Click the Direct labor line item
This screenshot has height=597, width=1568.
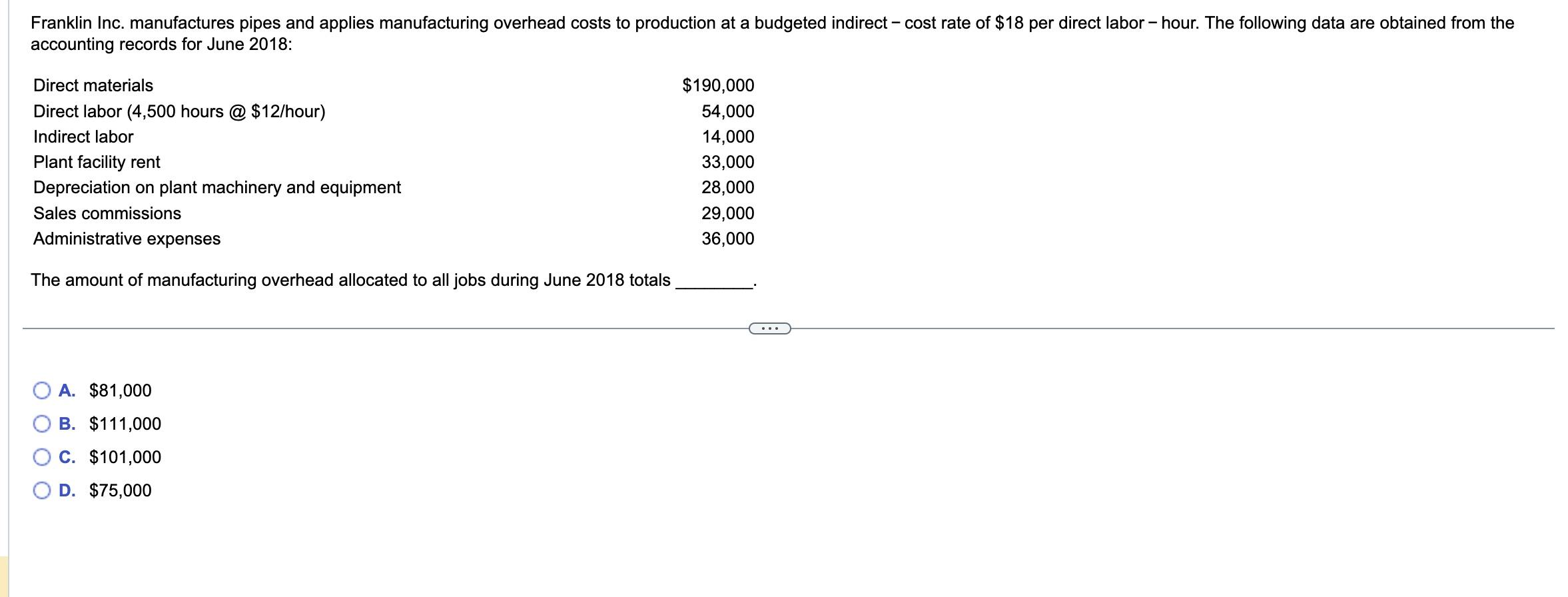179,111
